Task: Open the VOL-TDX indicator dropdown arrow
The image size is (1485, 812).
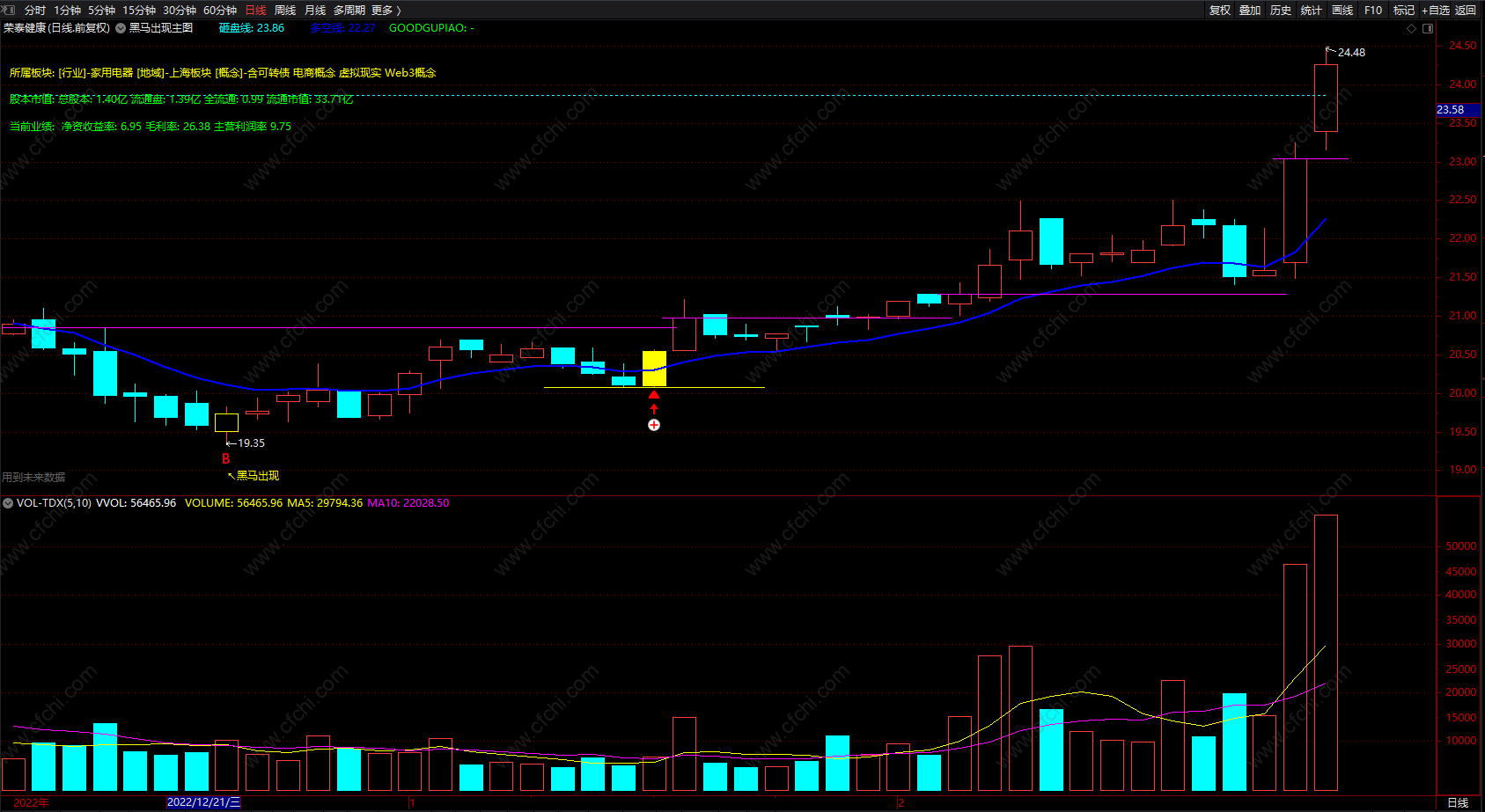Action: [8, 503]
